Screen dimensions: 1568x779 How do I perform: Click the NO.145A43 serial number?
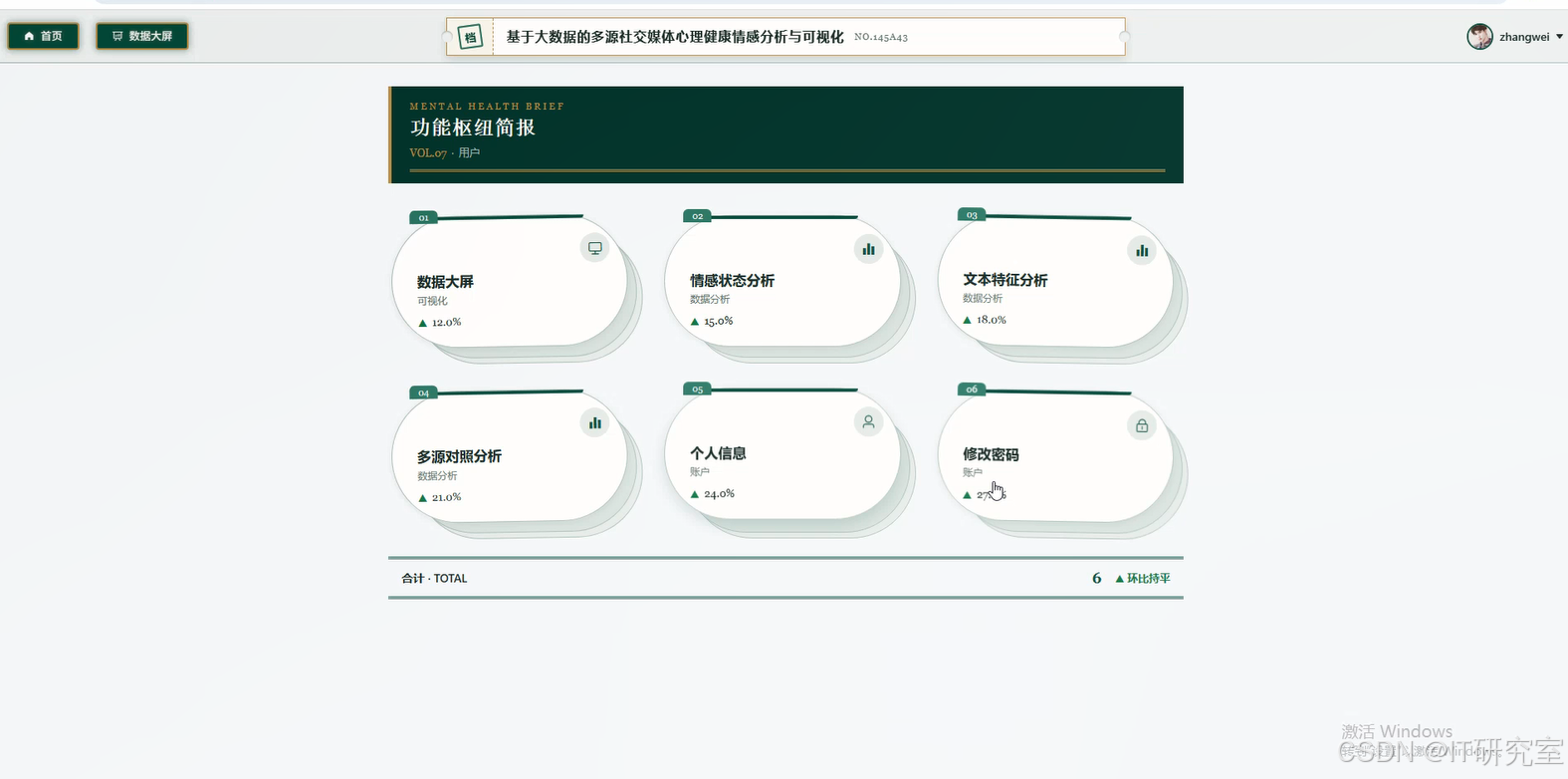(x=881, y=37)
